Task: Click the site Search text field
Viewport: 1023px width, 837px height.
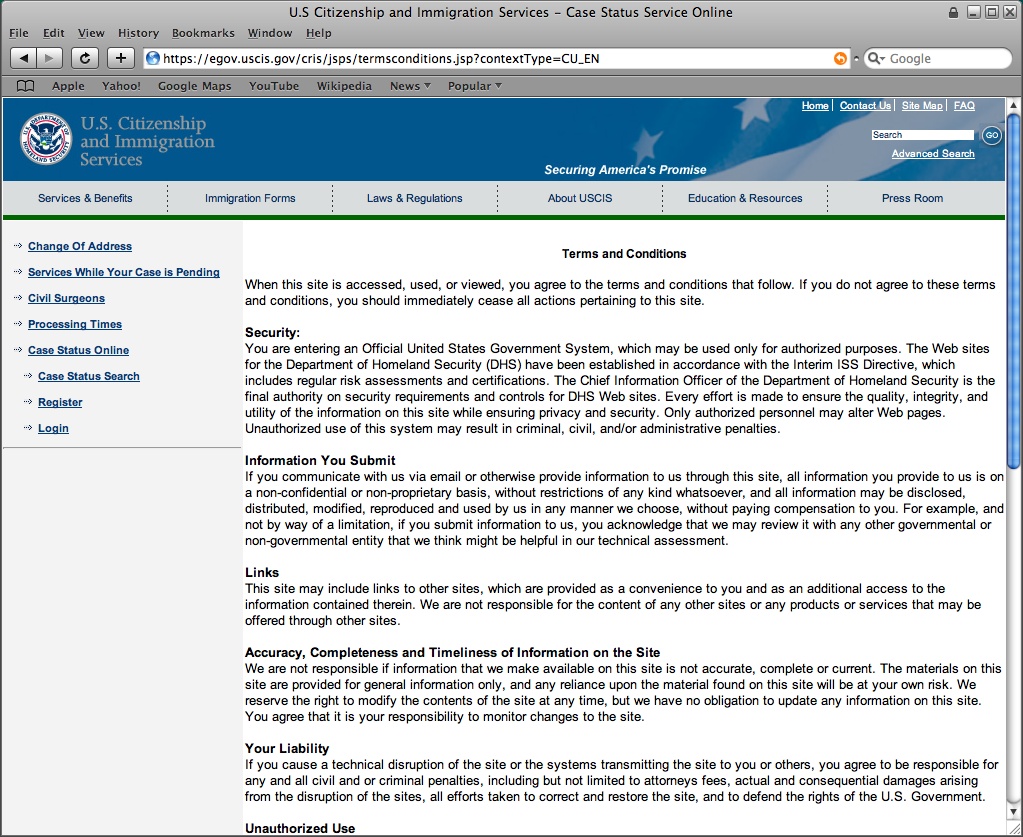Action: [921, 135]
